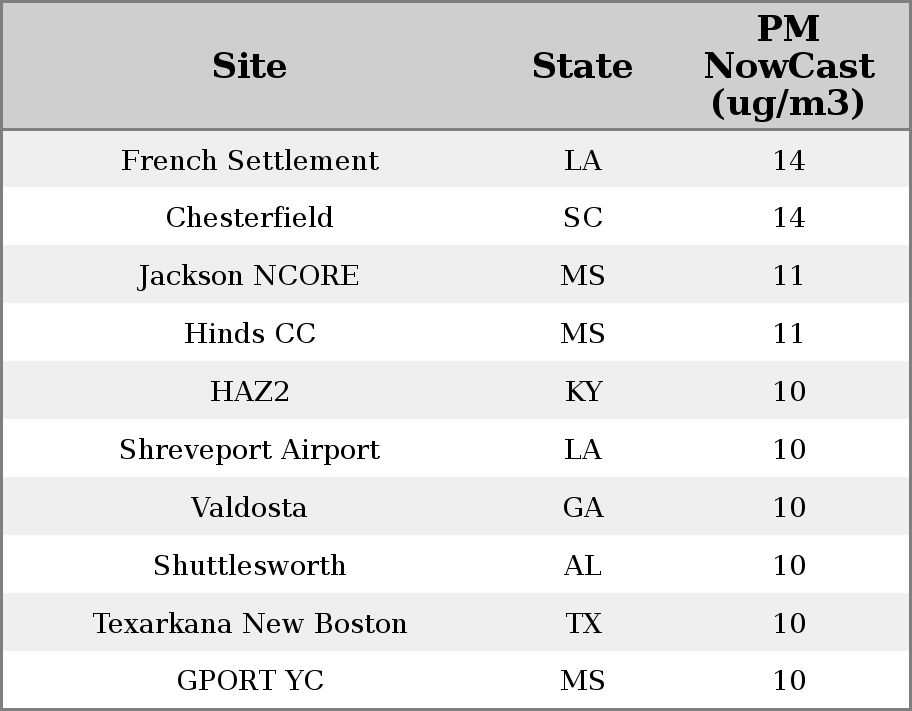Select the GPORT YC site cell
This screenshot has width=912, height=711.
250,680
